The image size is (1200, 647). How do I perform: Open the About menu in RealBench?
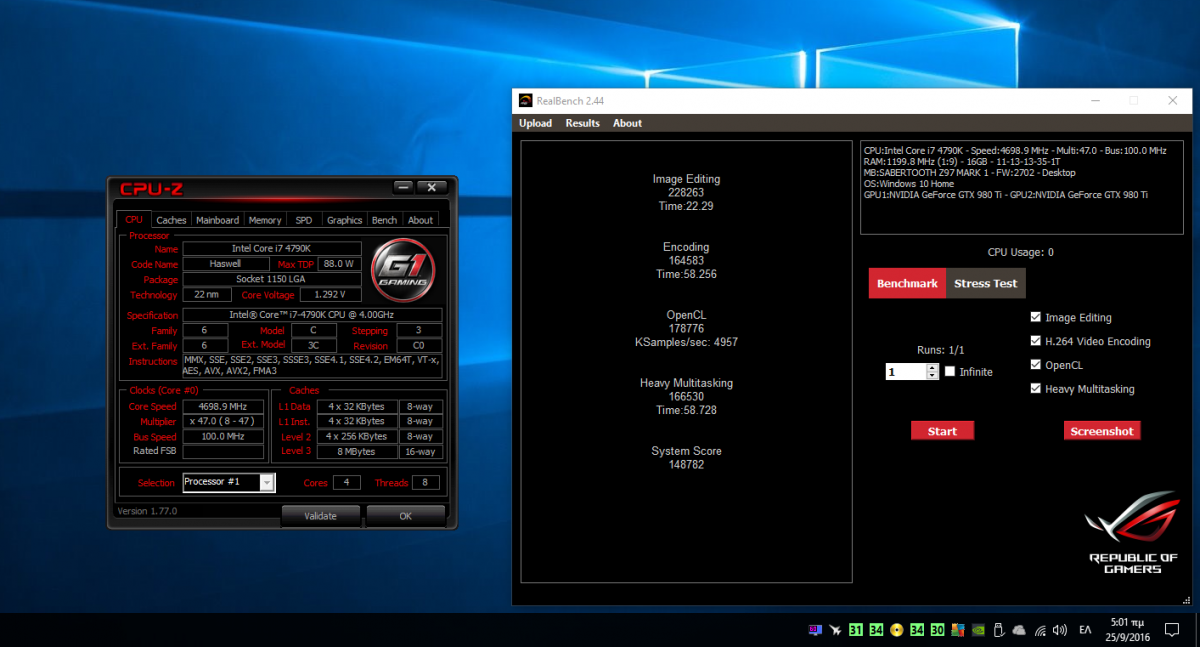tap(627, 123)
